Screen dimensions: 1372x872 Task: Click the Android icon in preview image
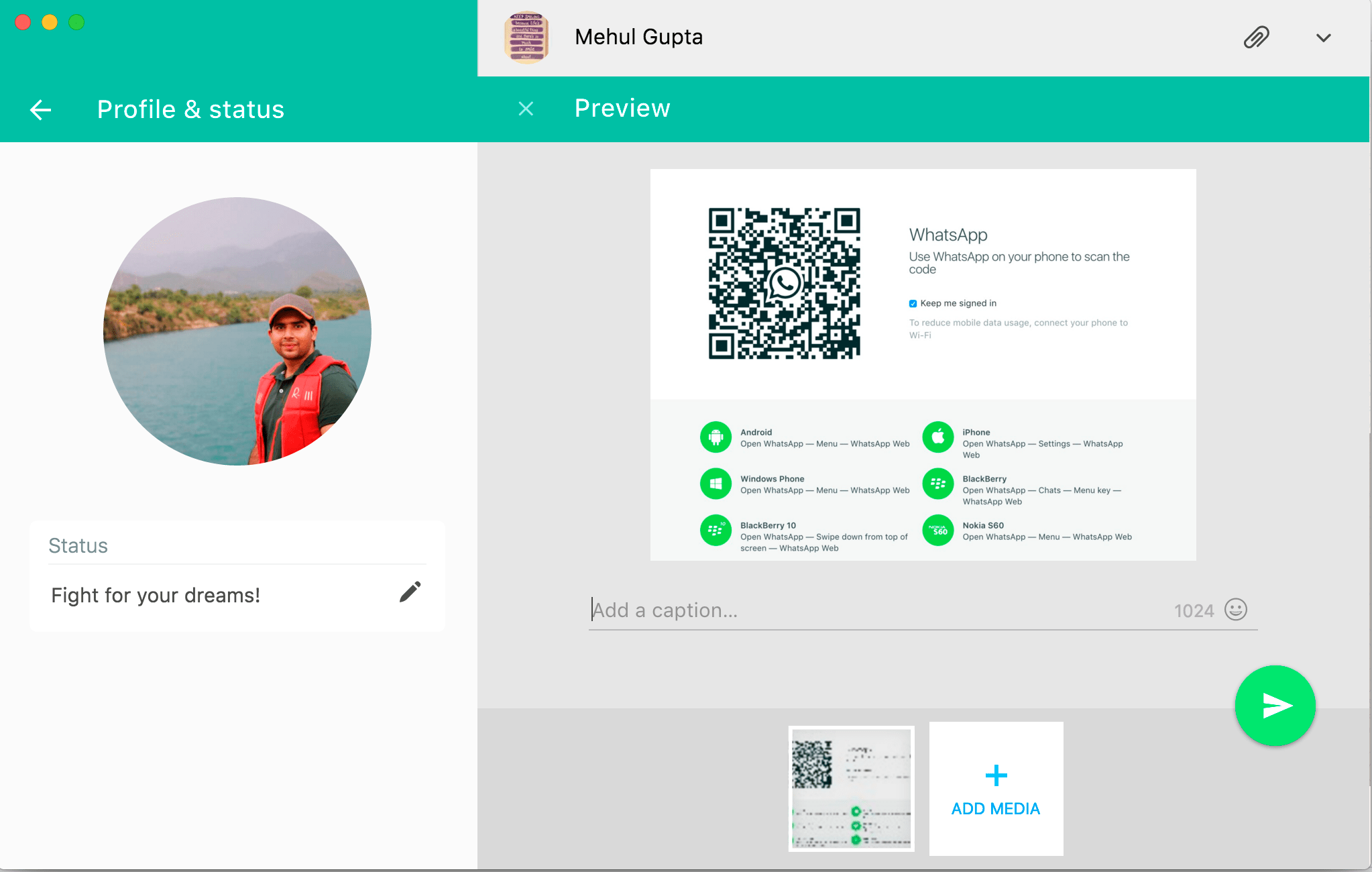click(716, 437)
